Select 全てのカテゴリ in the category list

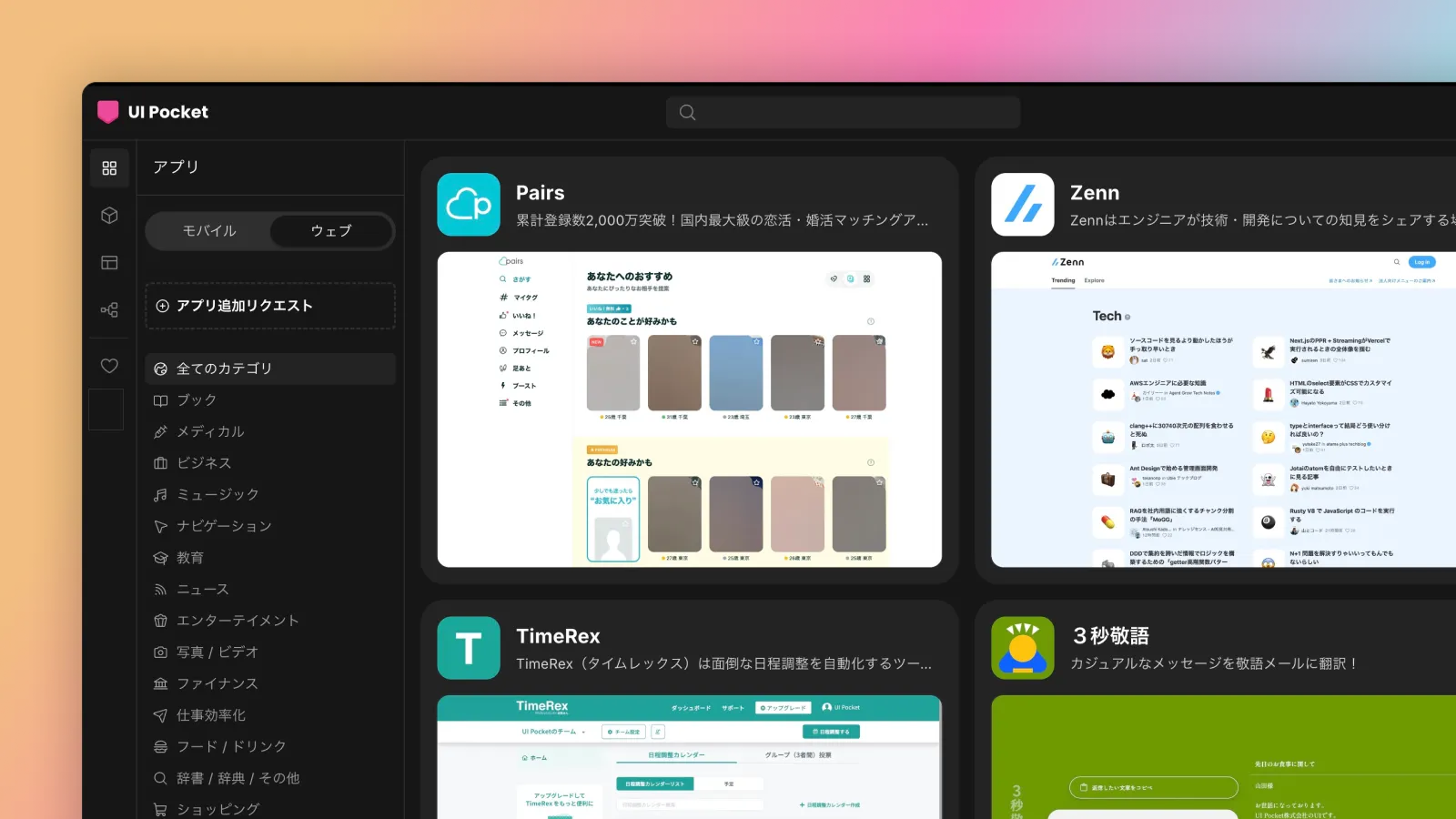(270, 369)
